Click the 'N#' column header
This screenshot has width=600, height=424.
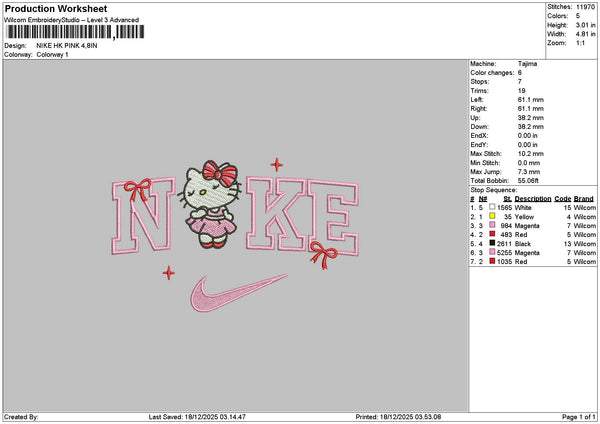483,199
